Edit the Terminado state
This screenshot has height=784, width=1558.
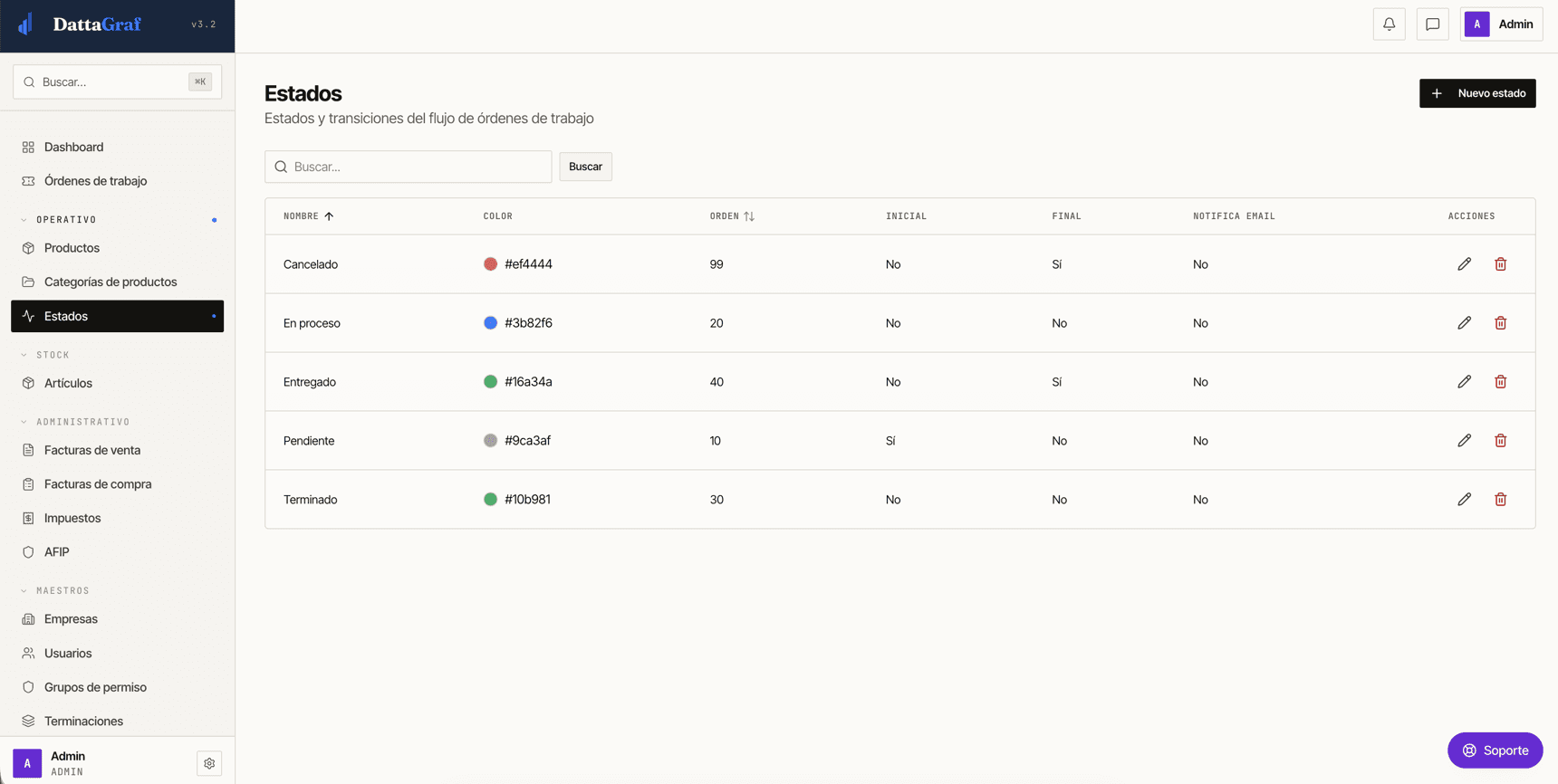point(1464,500)
